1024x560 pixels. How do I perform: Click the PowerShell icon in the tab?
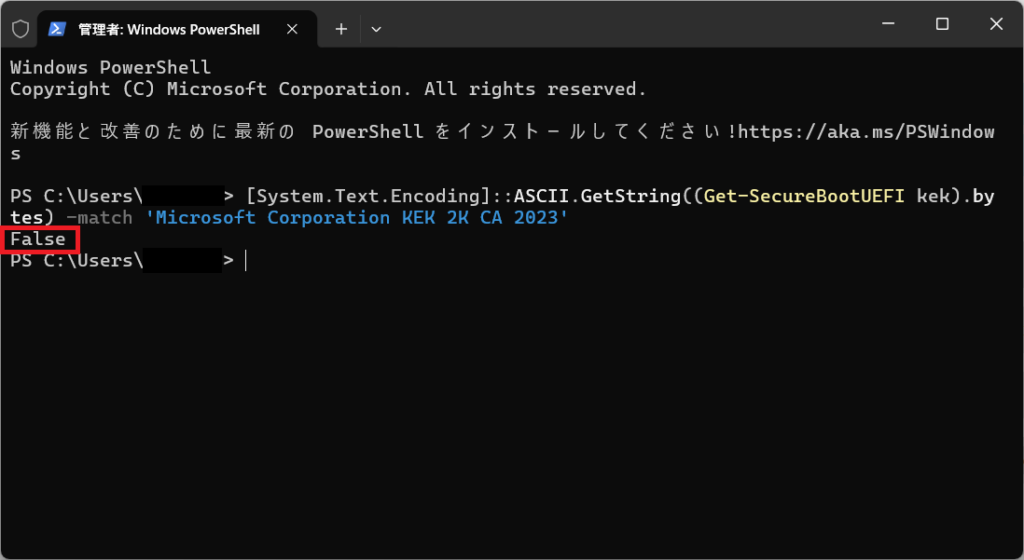click(x=58, y=29)
